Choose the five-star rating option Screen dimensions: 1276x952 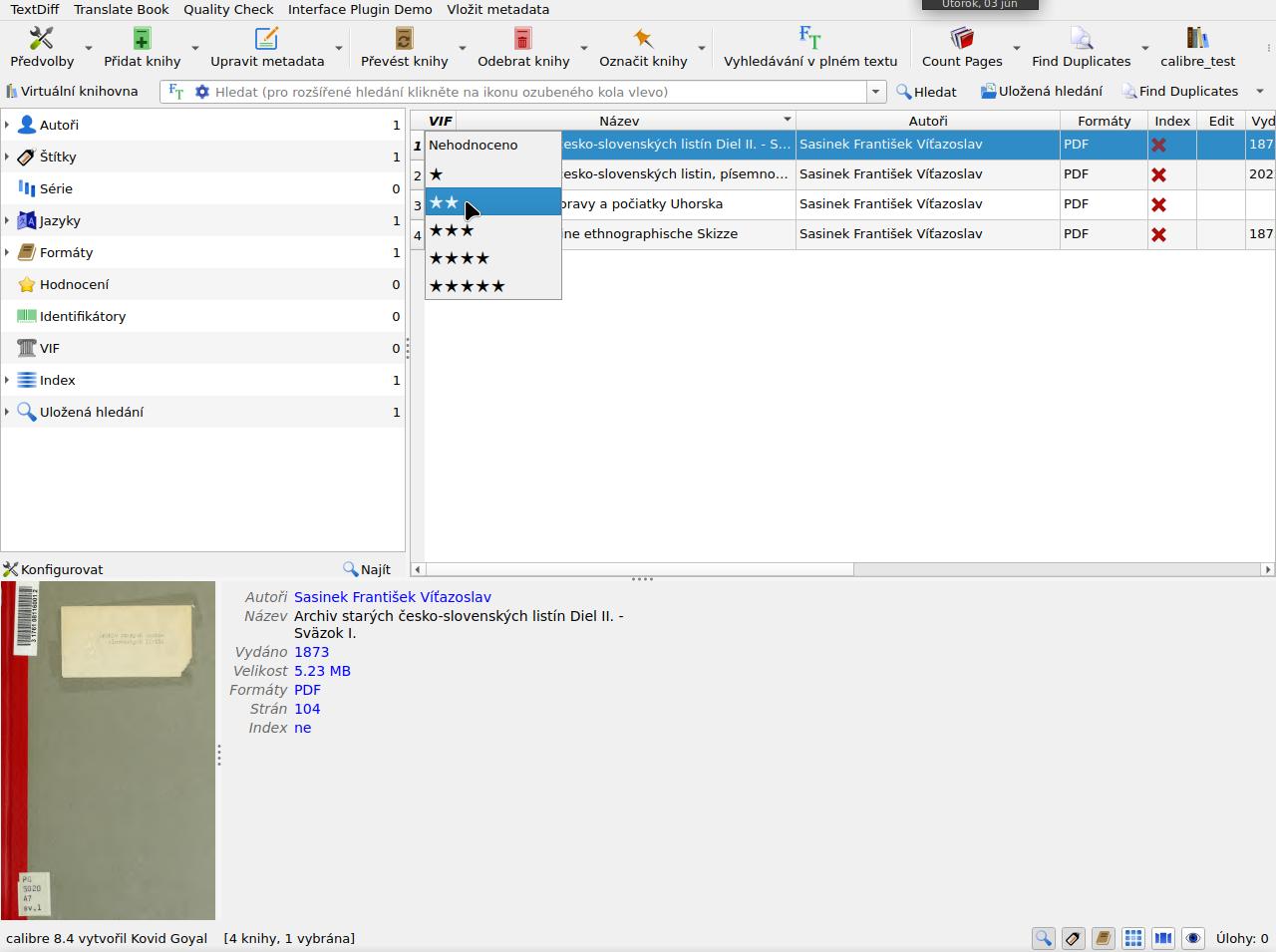pos(493,286)
